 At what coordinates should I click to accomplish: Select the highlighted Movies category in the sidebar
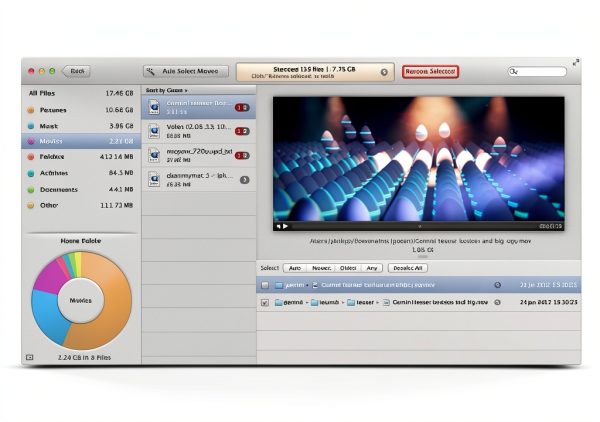pos(81,141)
